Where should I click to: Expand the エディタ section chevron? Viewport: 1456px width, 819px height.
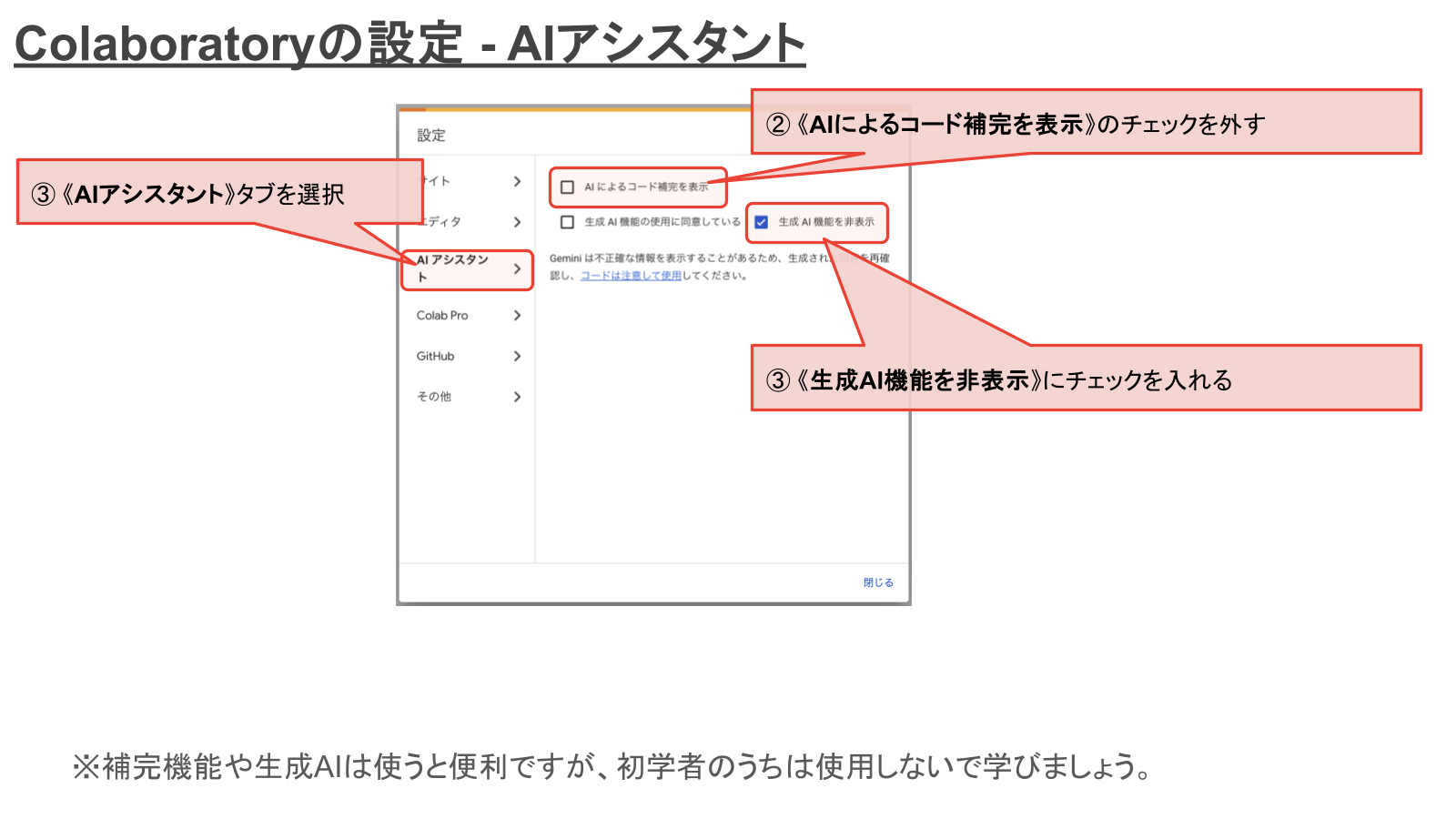pos(517,222)
